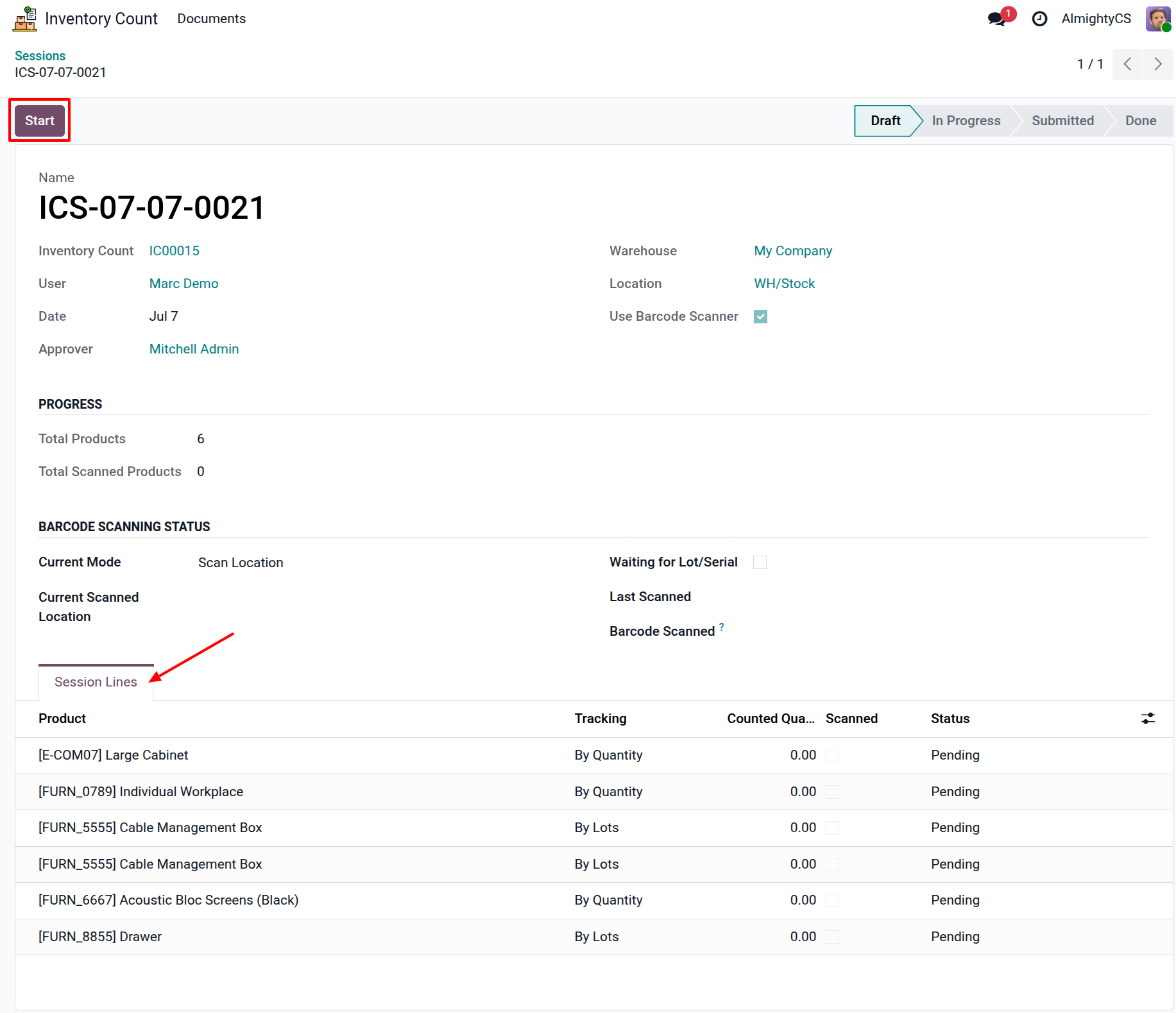Open the Documents menu
Image resolution: width=1176 pixels, height=1013 pixels.
211,19
